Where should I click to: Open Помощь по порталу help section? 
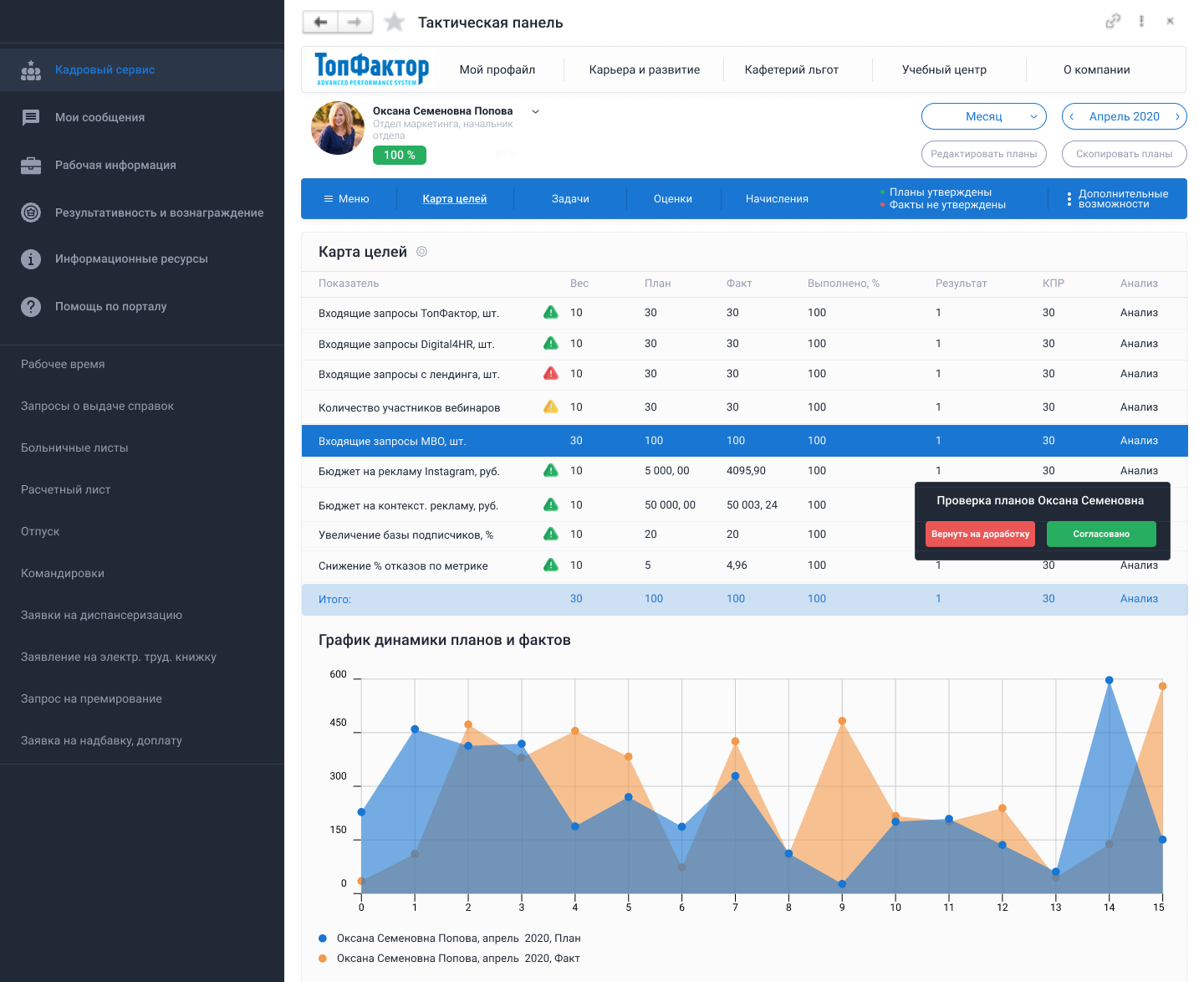pos(110,307)
